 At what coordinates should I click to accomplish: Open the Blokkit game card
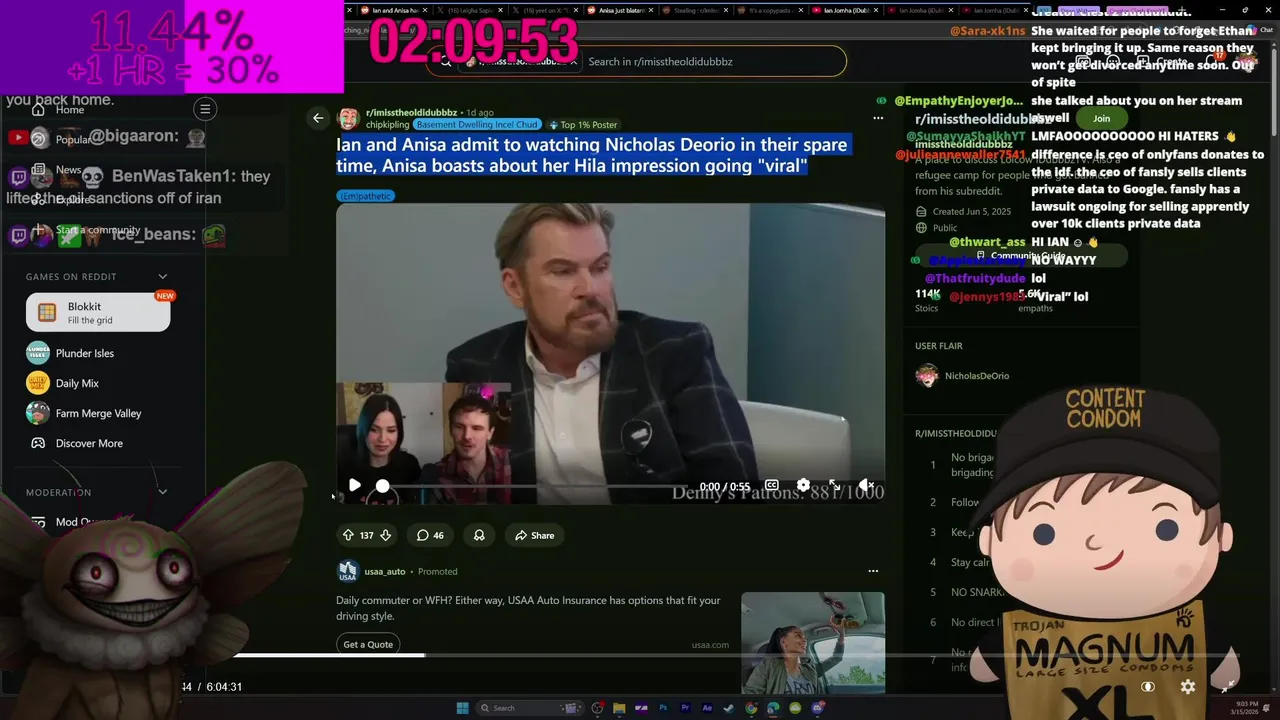click(x=98, y=313)
